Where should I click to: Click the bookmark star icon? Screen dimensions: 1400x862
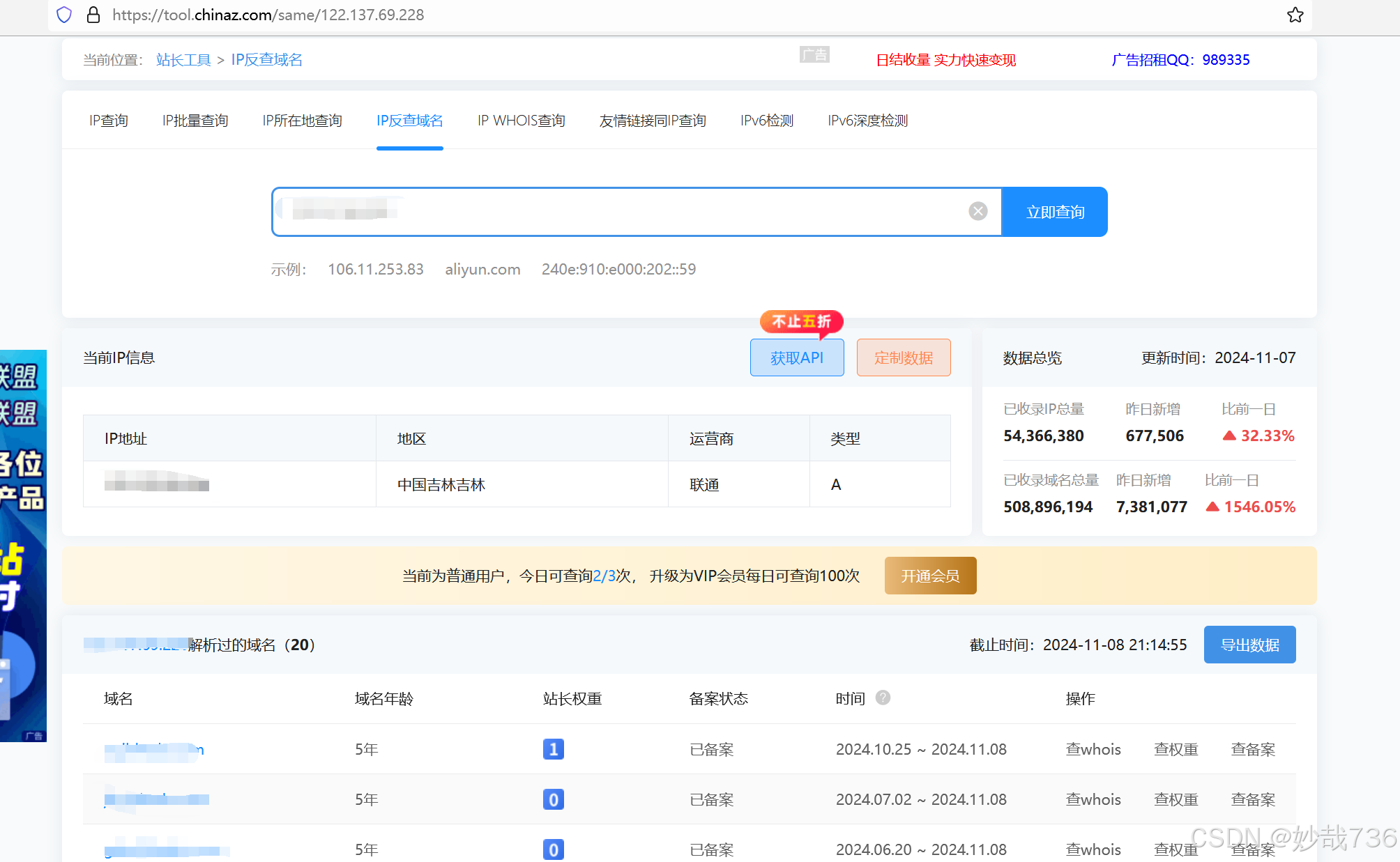point(1295,15)
